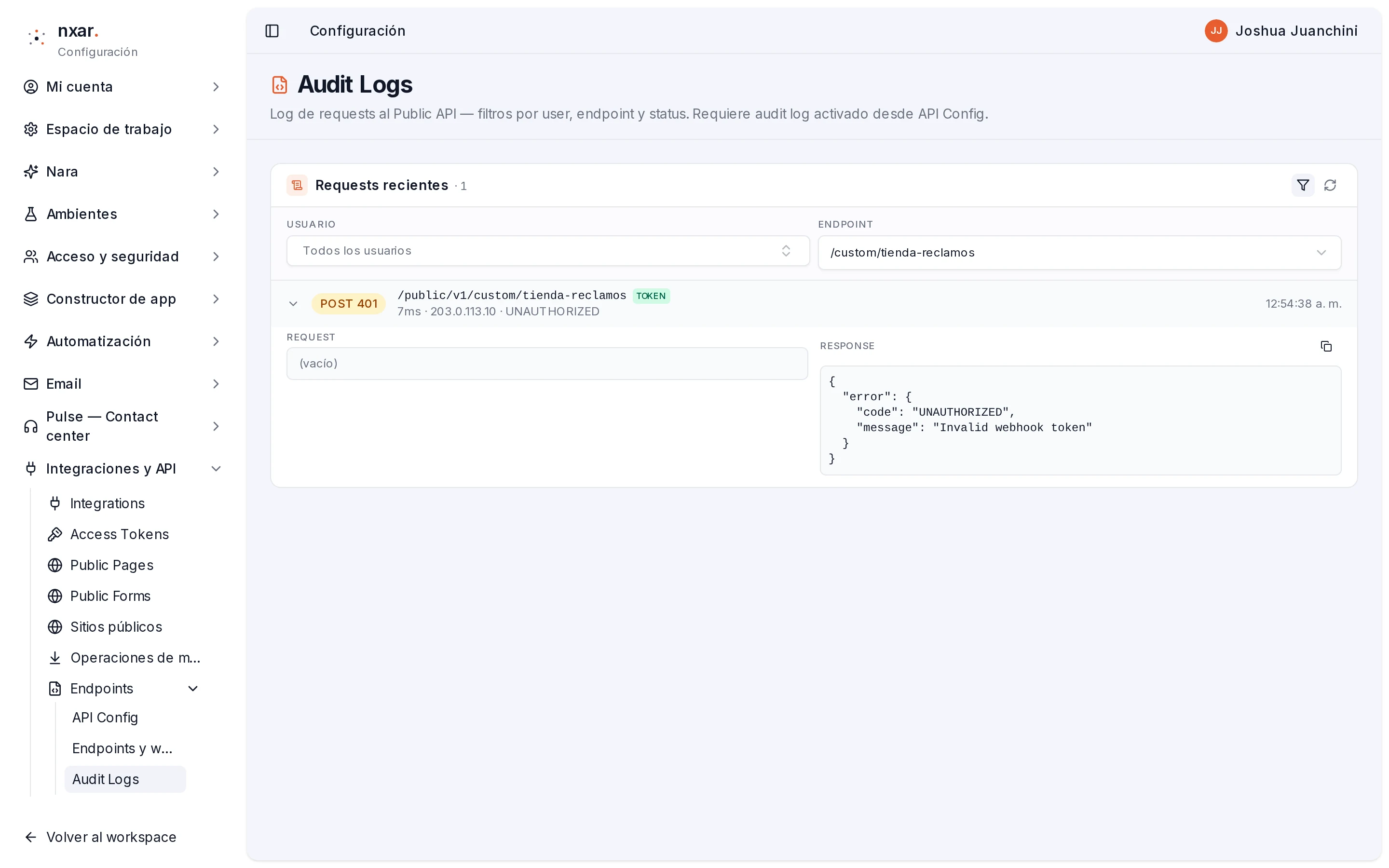This screenshot has height=868, width=1389.
Task: Click the Configuración breadcrumb title
Action: click(x=357, y=31)
